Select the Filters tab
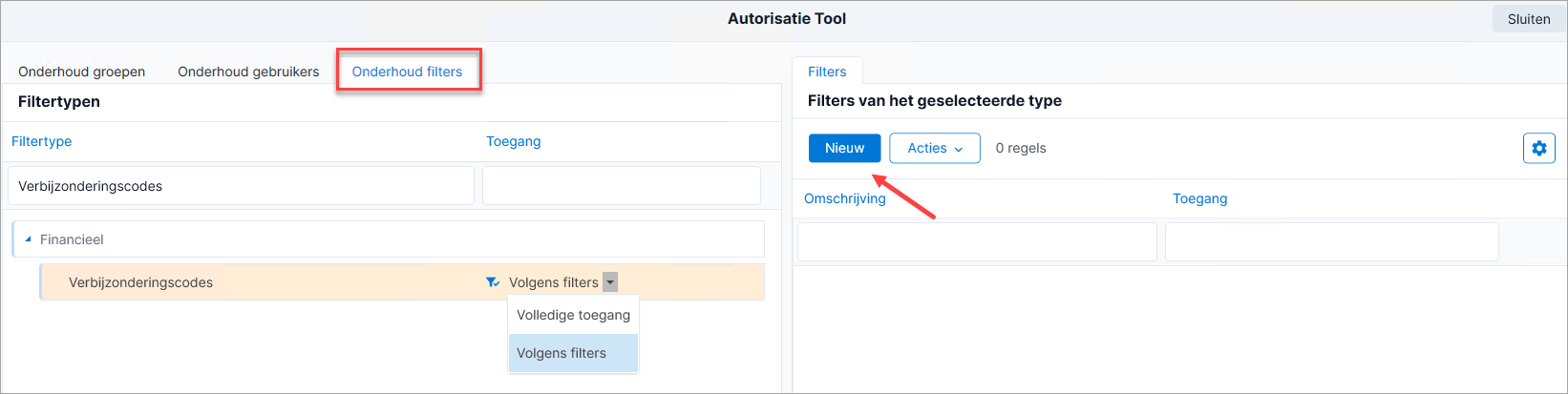This screenshot has width=1568, height=394. pos(827,72)
